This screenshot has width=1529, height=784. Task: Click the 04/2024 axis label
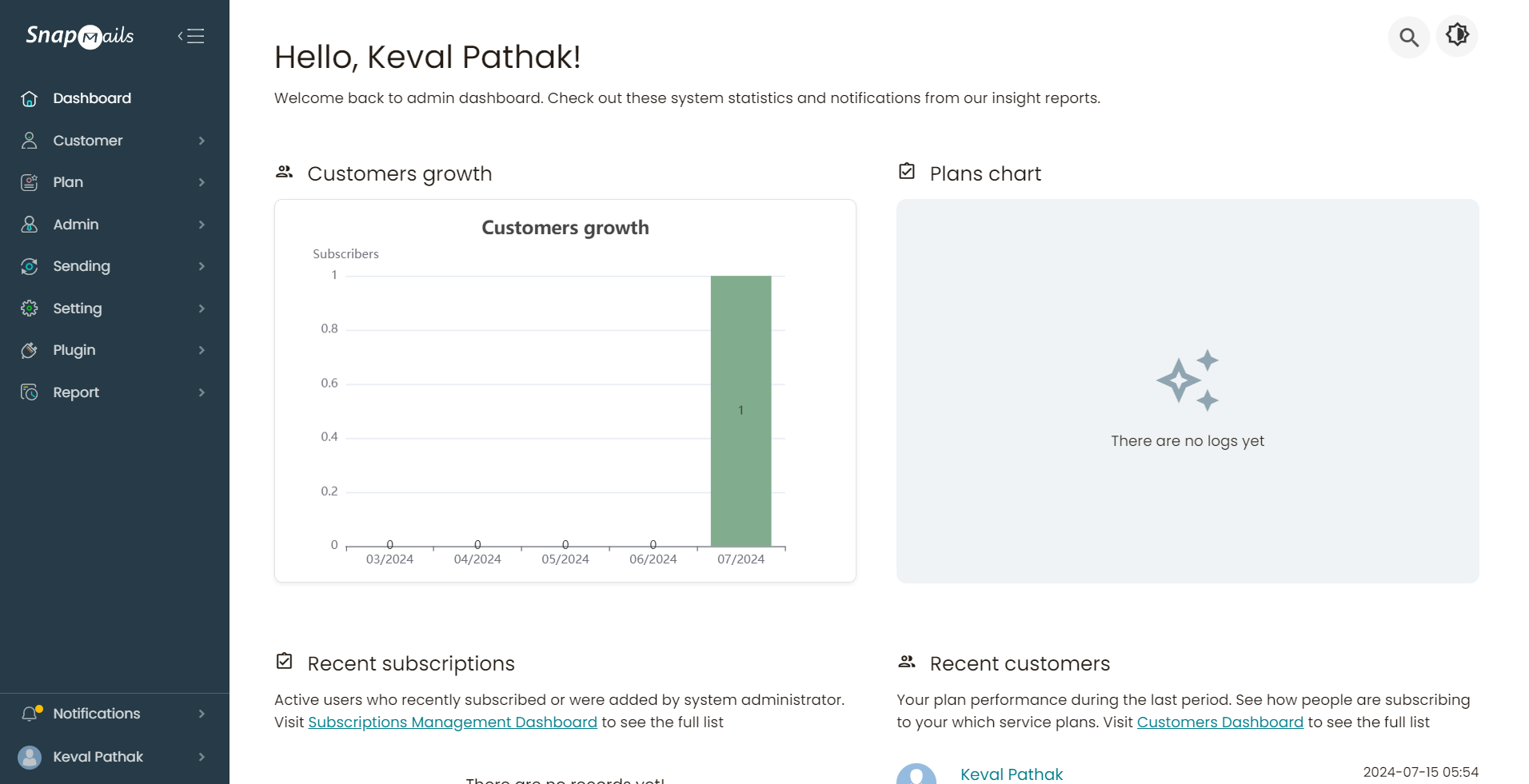click(x=477, y=559)
